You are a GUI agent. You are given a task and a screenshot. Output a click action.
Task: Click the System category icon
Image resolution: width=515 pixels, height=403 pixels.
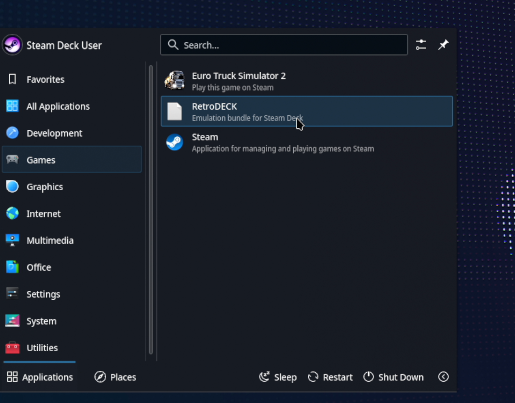tap(12, 321)
